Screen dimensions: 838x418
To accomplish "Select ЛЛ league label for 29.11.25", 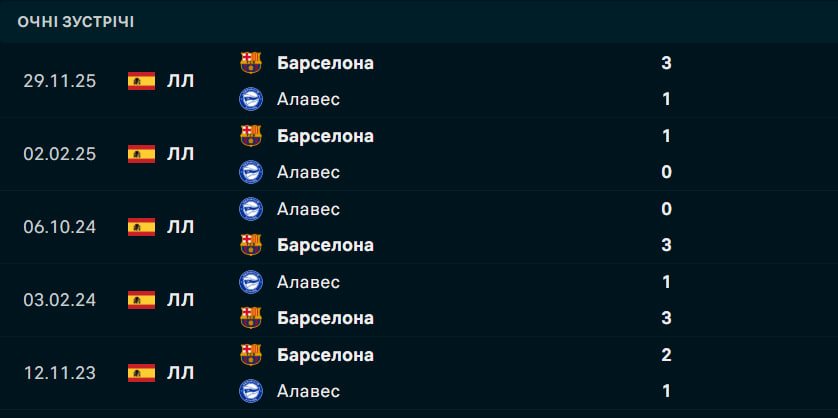I will (x=180, y=81).
